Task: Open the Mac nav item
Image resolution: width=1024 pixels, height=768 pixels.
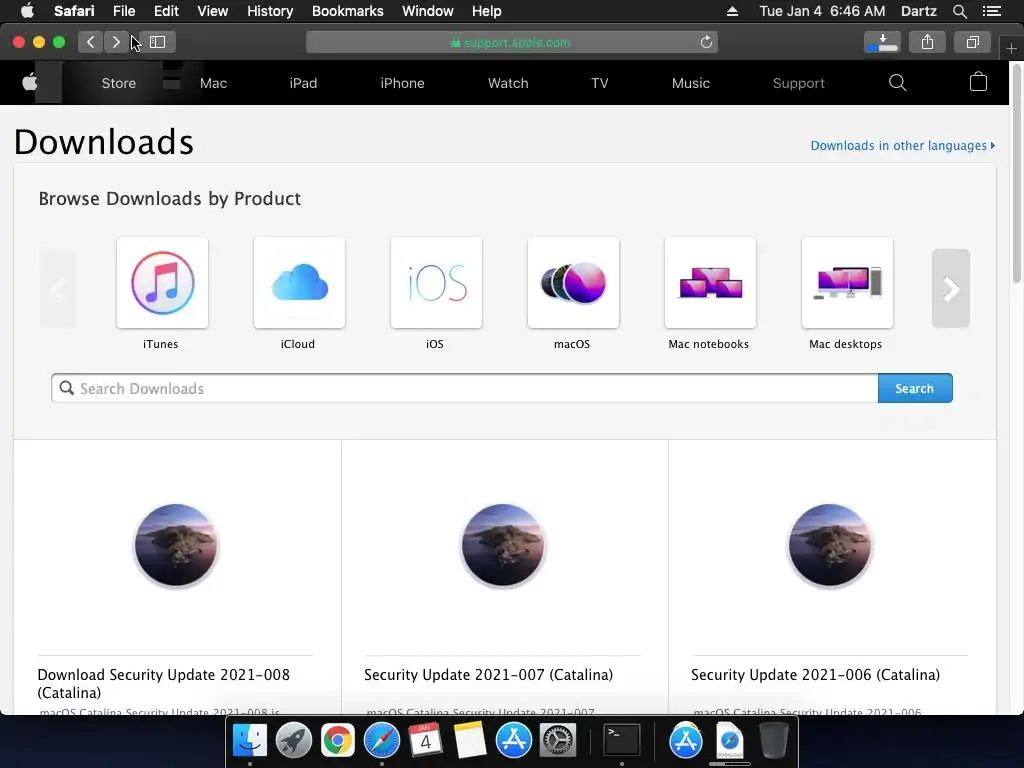Action: [214, 83]
